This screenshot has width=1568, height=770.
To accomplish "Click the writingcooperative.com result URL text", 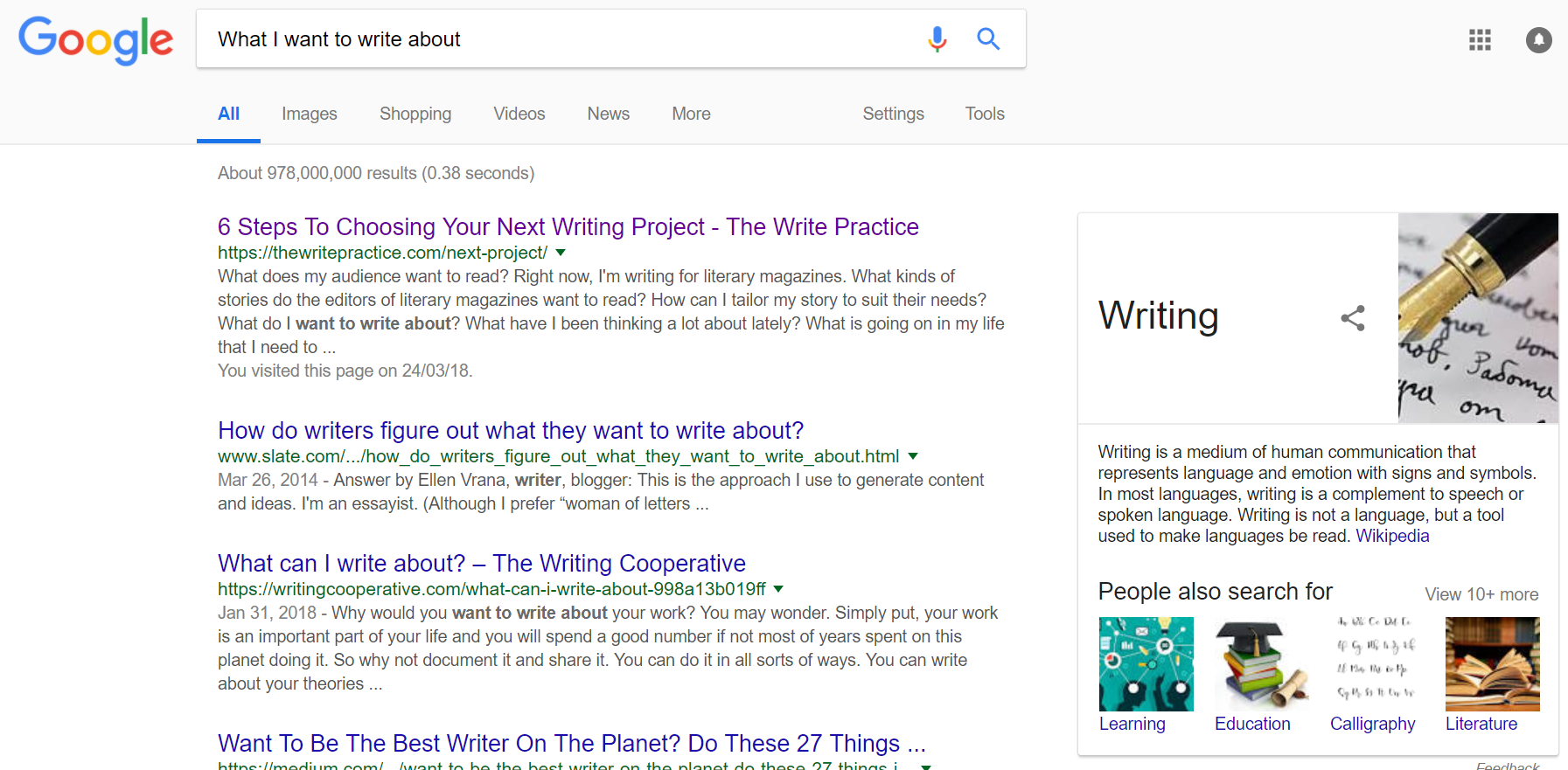I will point(491,589).
